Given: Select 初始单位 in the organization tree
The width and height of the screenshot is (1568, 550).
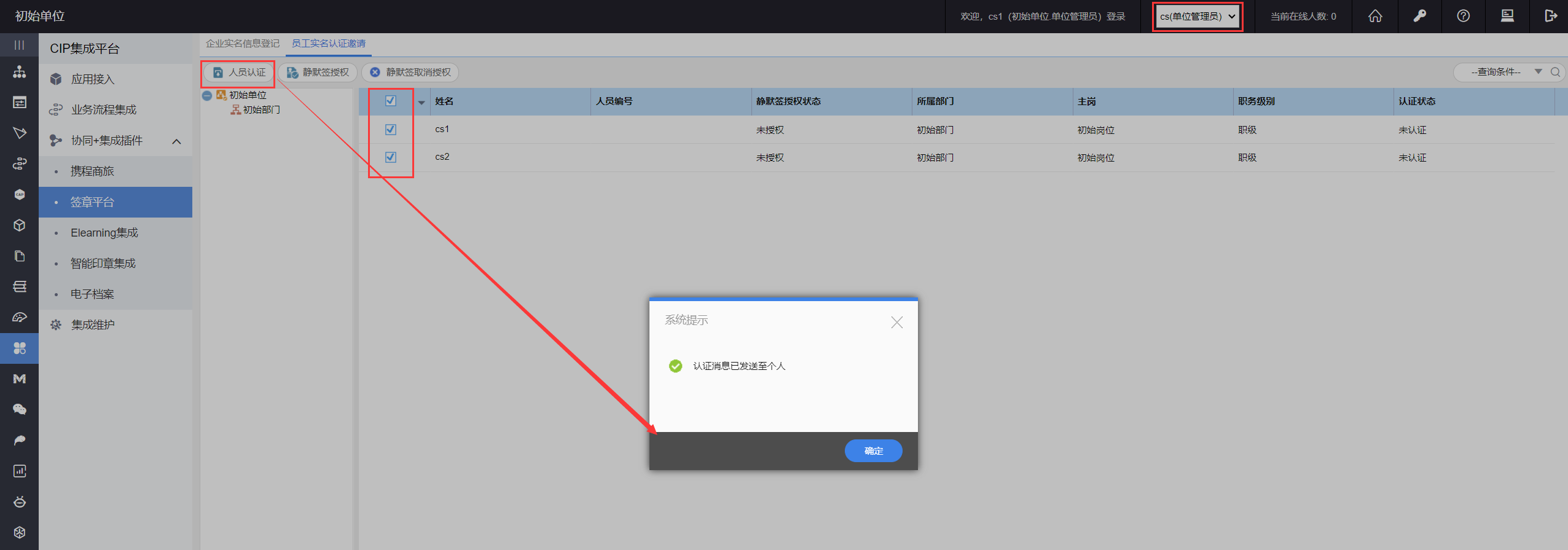Looking at the screenshot, I should point(248,95).
